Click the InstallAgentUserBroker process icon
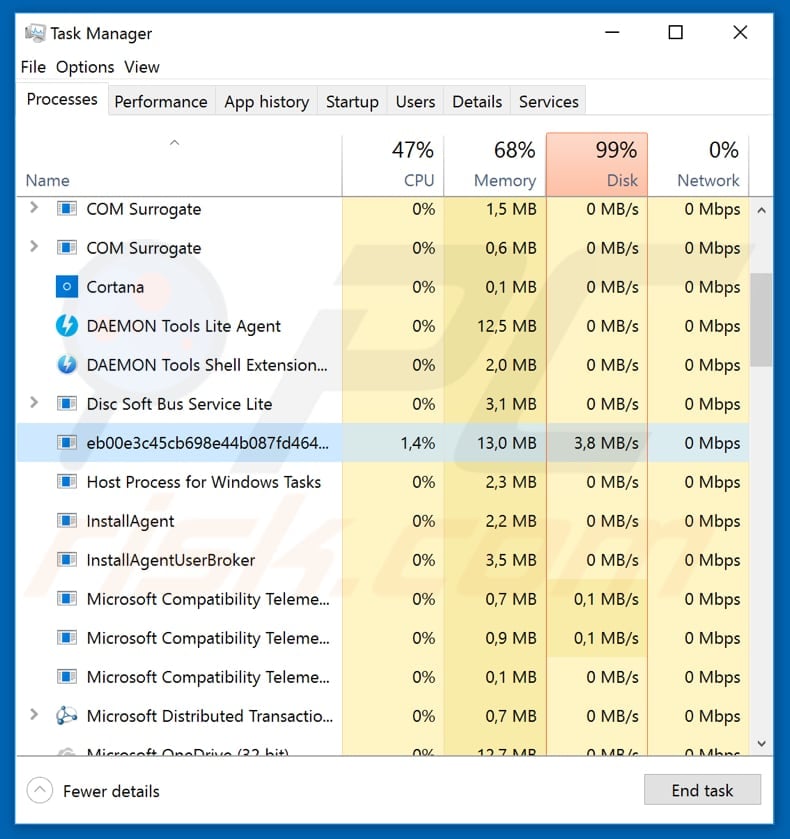The width and height of the screenshot is (790, 839). pos(67,560)
